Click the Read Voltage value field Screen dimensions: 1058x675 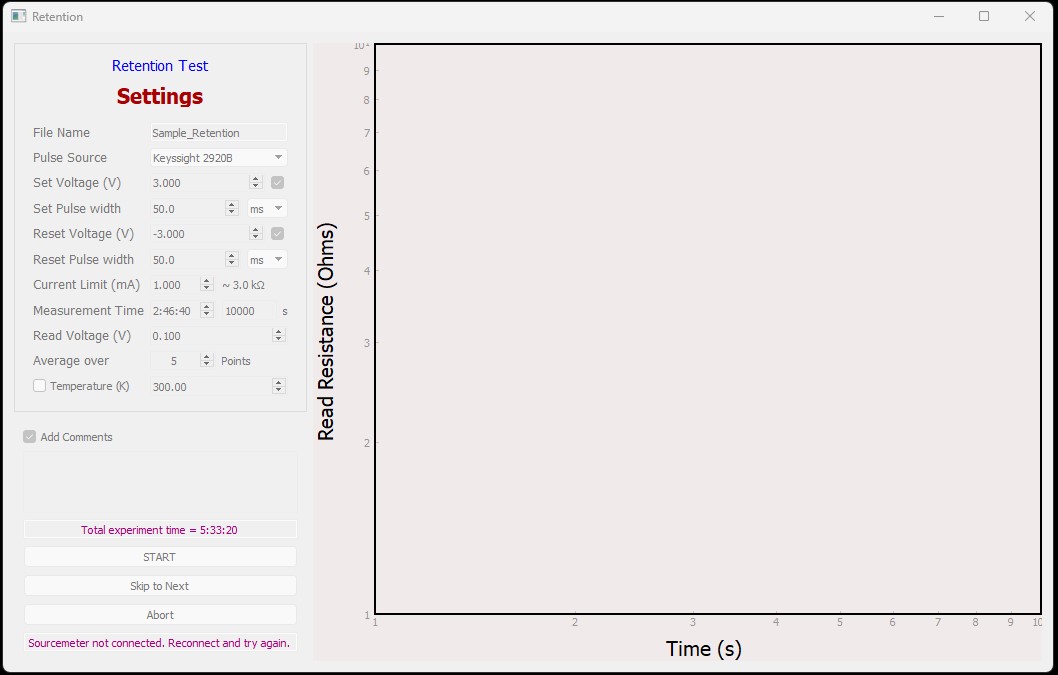click(211, 335)
